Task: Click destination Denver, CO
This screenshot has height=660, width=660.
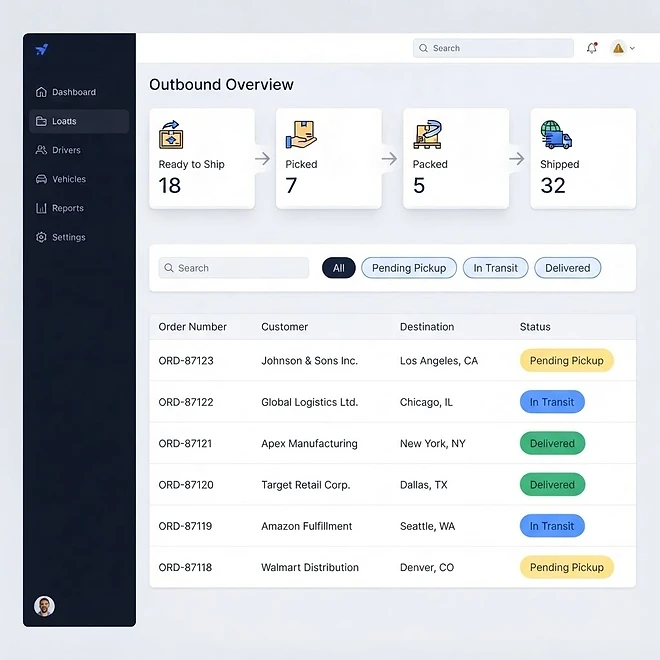Action: coord(427,567)
